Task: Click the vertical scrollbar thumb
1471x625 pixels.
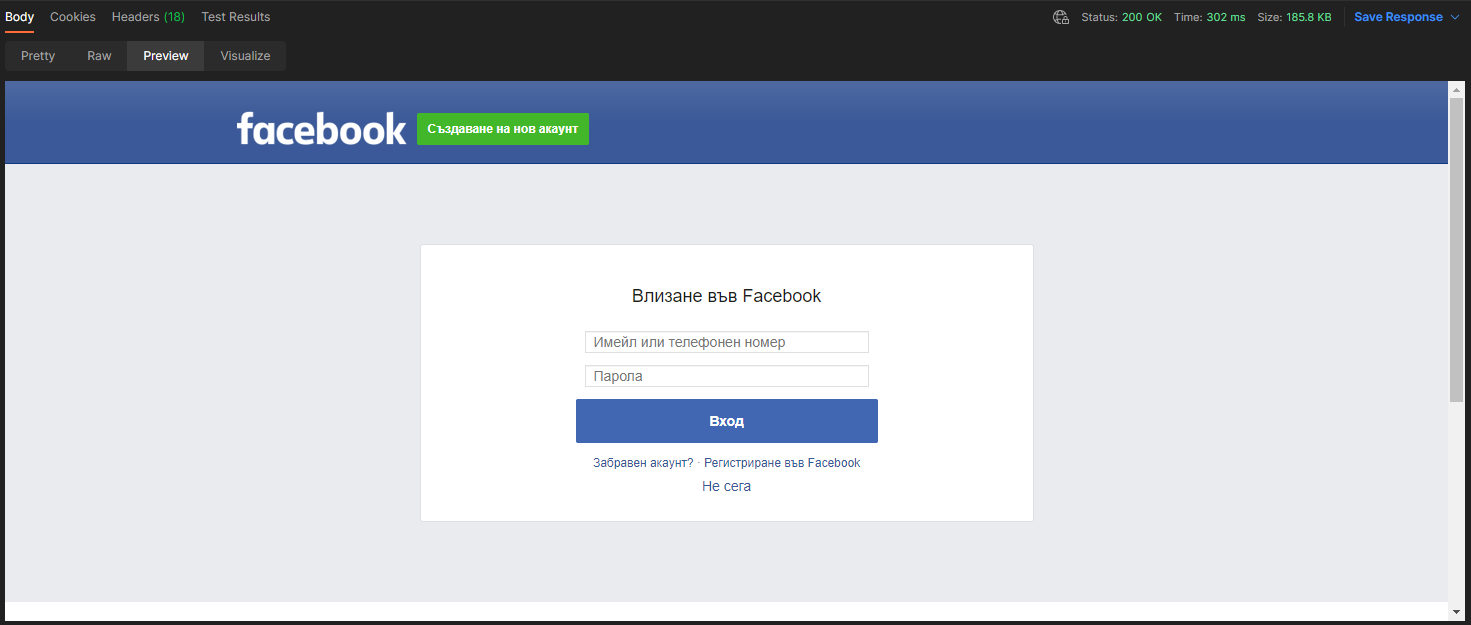Action: coord(1457,250)
